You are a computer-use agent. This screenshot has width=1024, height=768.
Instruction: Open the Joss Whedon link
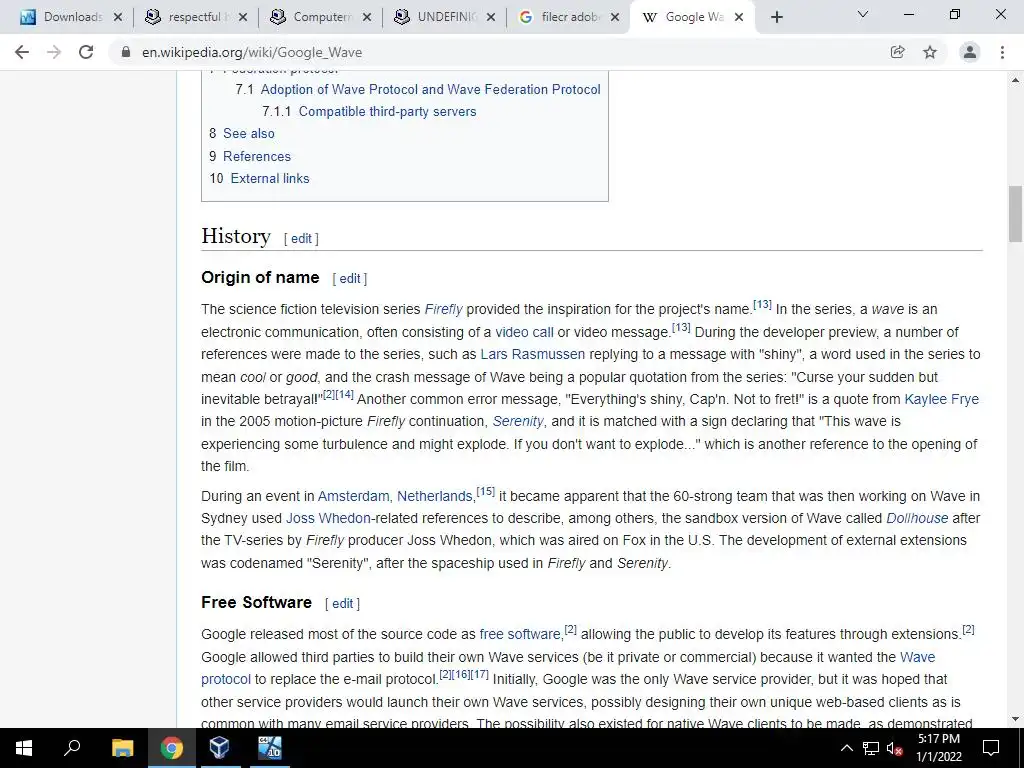pyautogui.click(x=328, y=519)
